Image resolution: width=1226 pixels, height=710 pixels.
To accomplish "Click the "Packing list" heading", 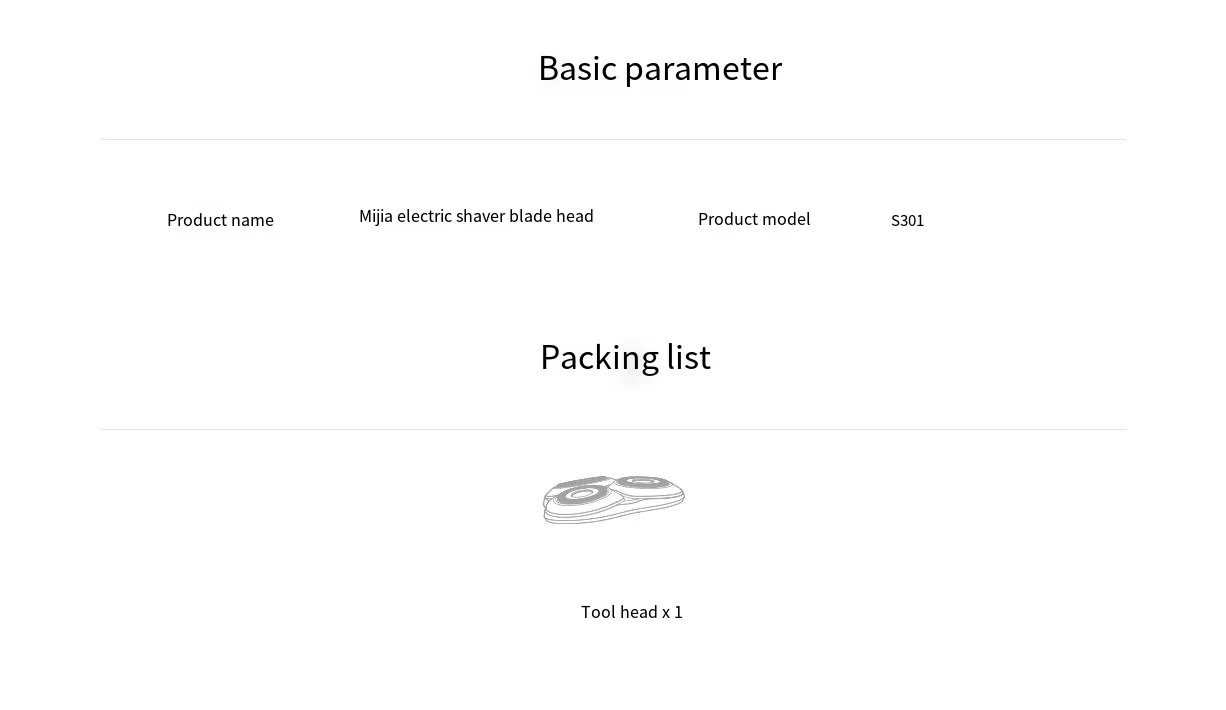I will (625, 357).
